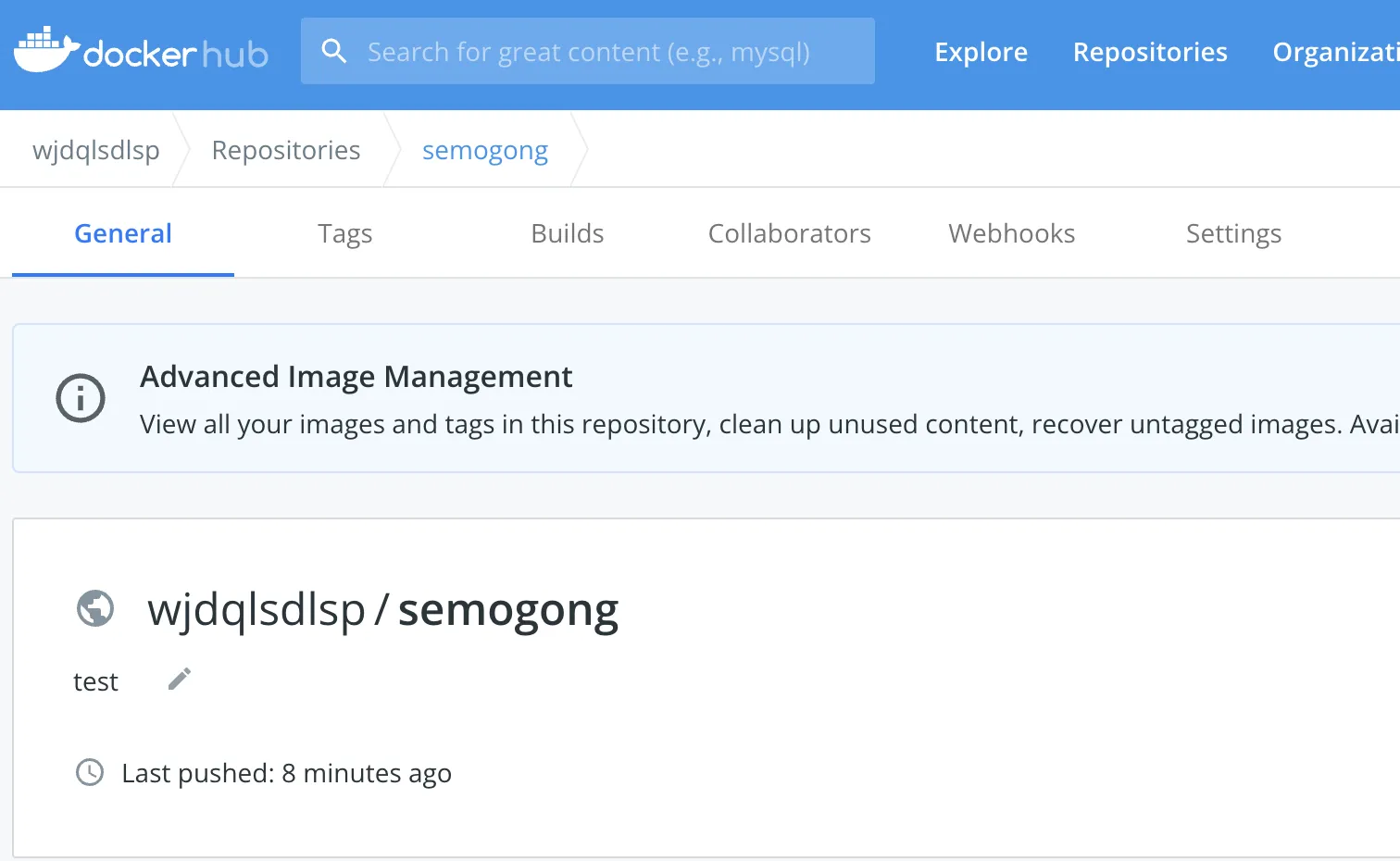The height and width of the screenshot is (861, 1400).
Task: Open Explore in the top navigation
Action: tap(981, 52)
